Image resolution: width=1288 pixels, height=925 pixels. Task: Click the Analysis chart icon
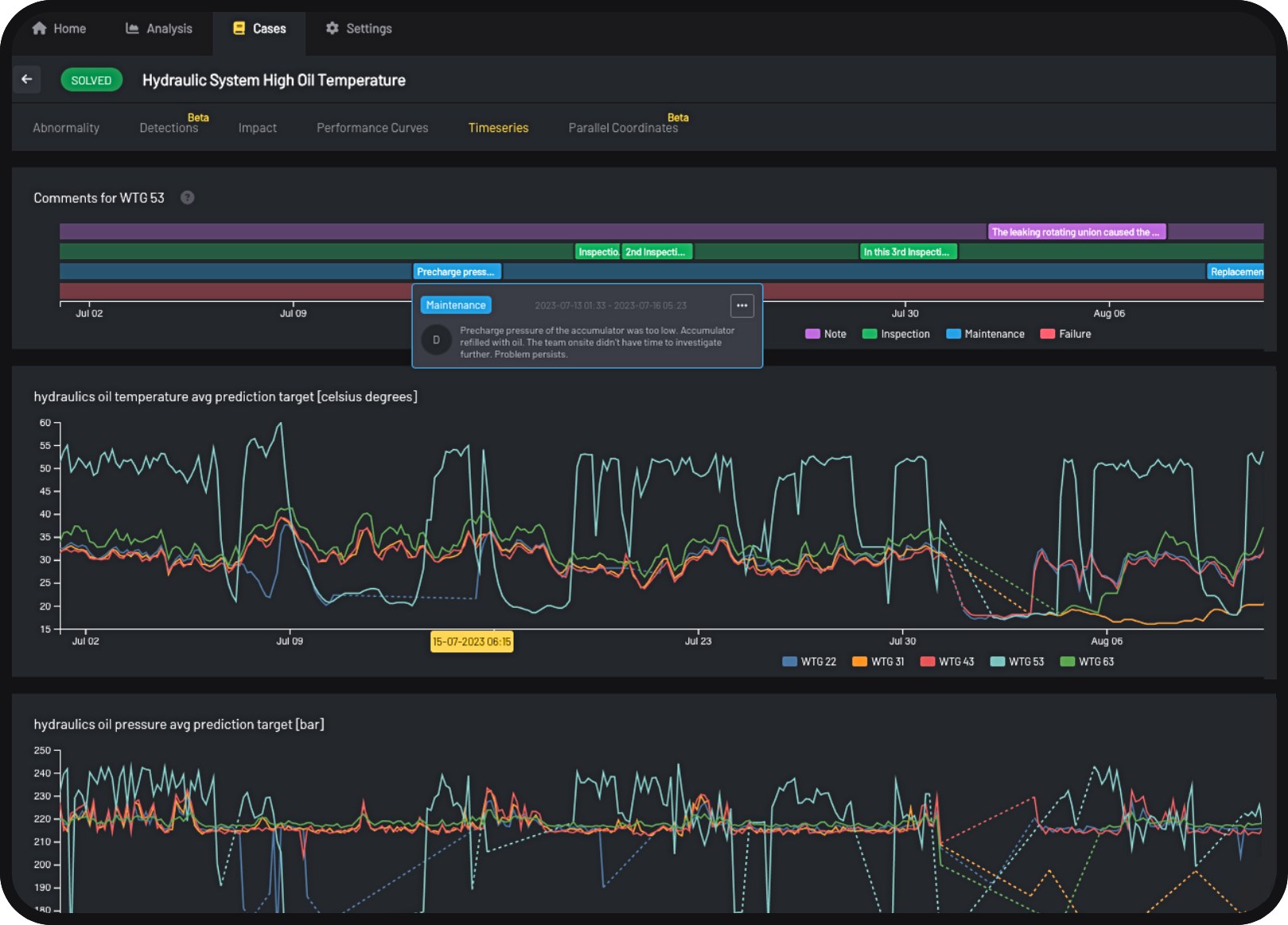click(x=132, y=29)
